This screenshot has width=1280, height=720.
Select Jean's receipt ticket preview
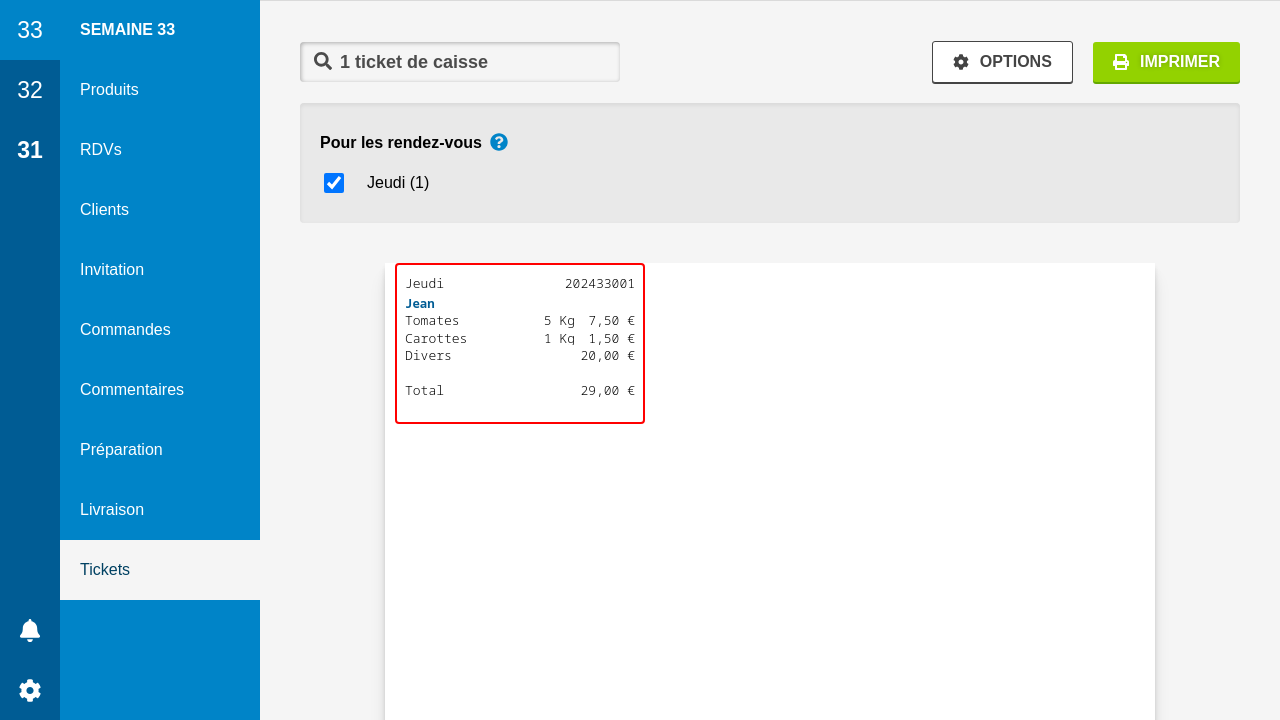(x=520, y=343)
